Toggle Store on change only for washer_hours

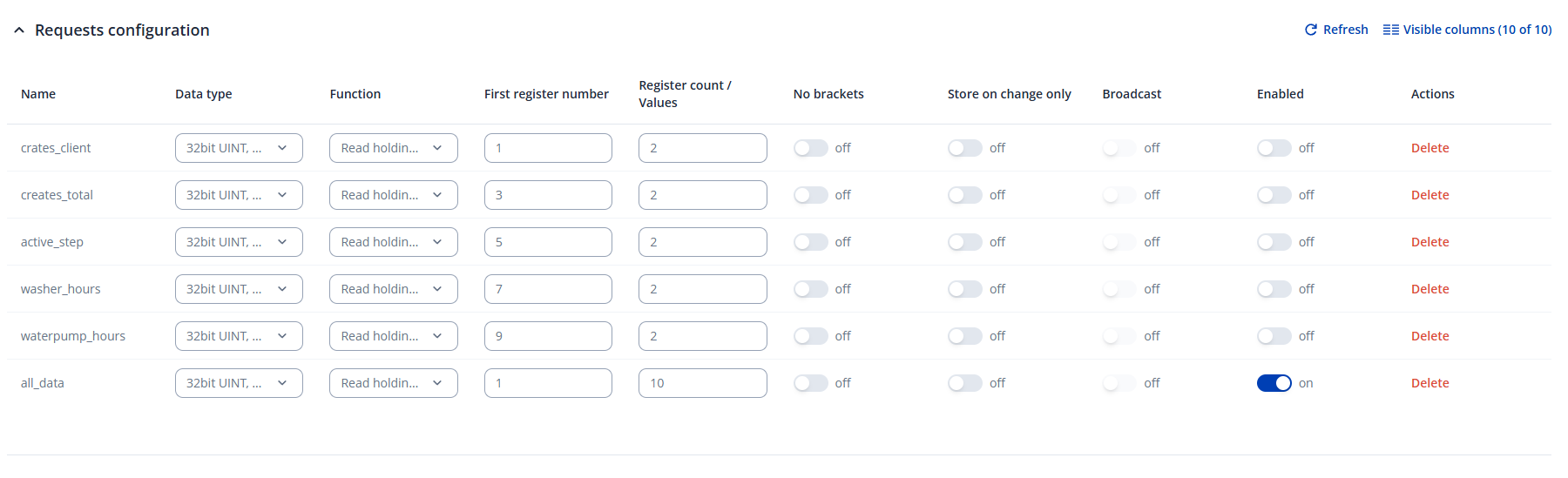(x=964, y=289)
